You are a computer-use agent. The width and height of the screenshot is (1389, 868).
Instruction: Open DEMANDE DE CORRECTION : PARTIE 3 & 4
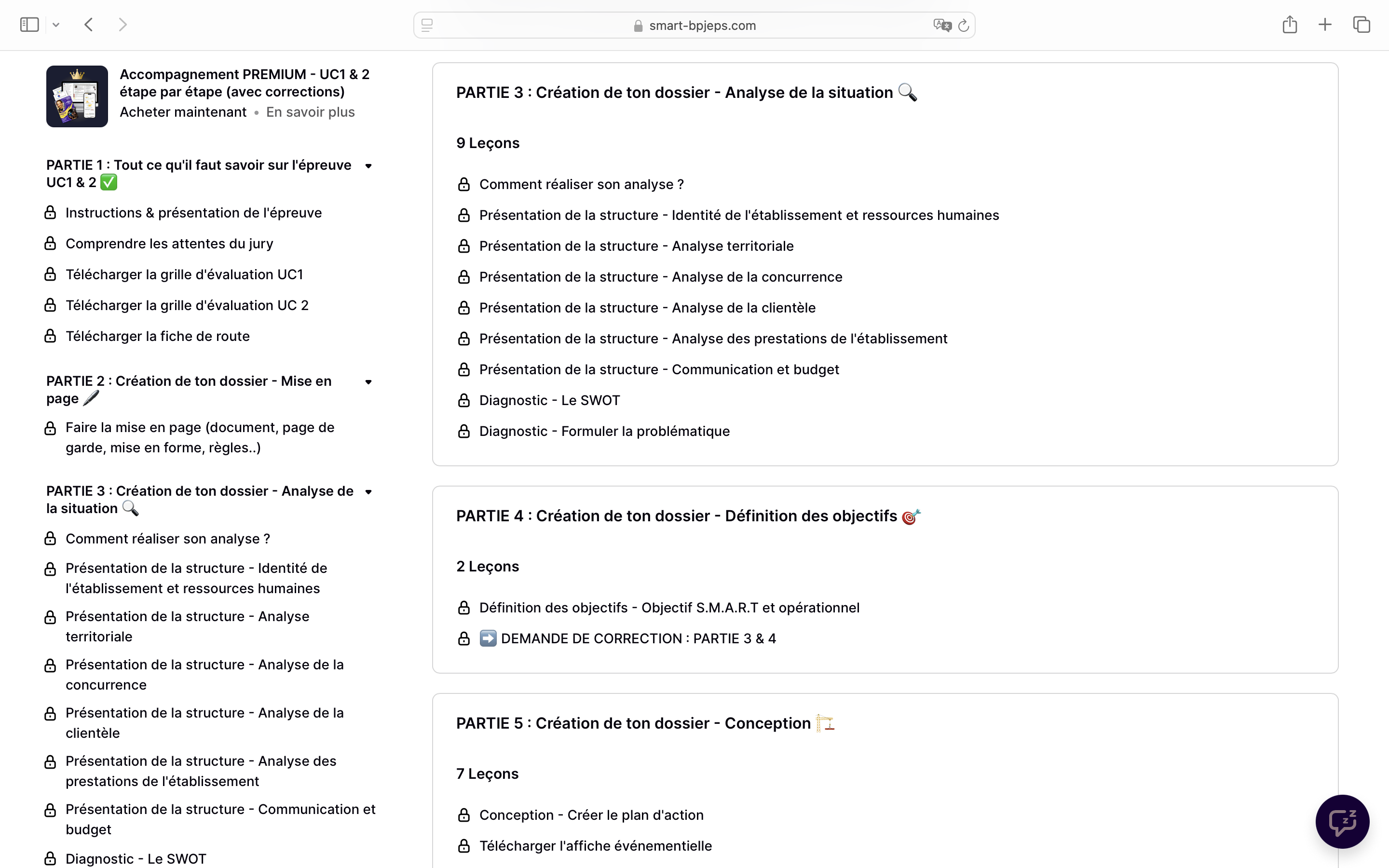click(638, 638)
